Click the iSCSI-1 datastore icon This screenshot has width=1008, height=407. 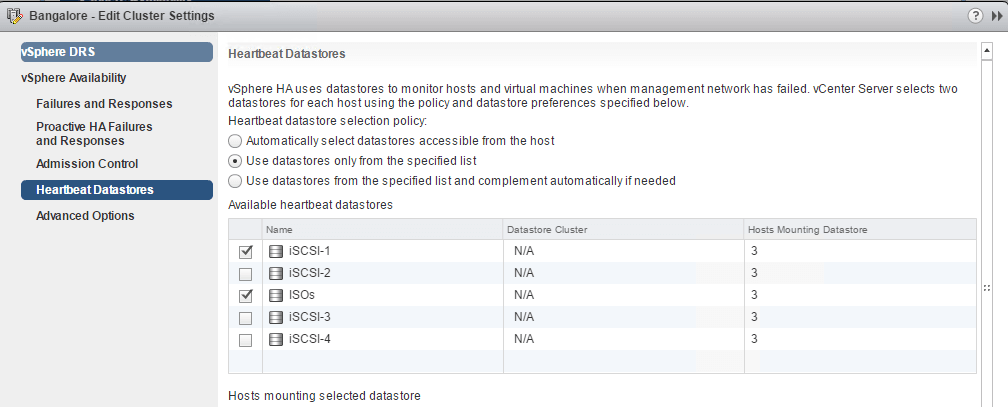pos(276,251)
